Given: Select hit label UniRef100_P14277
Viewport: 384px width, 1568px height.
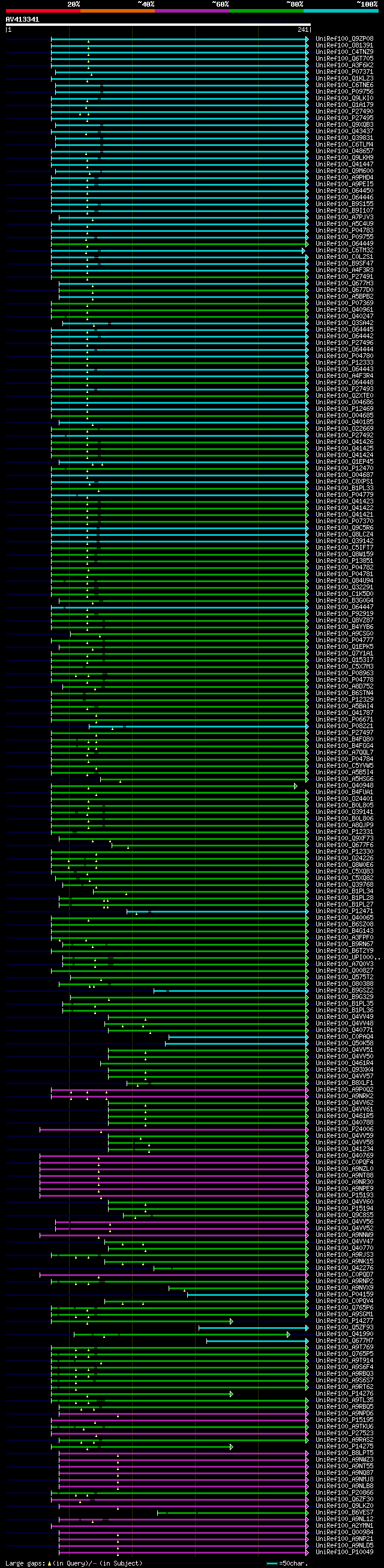Looking at the screenshot, I should click(344, 1322).
